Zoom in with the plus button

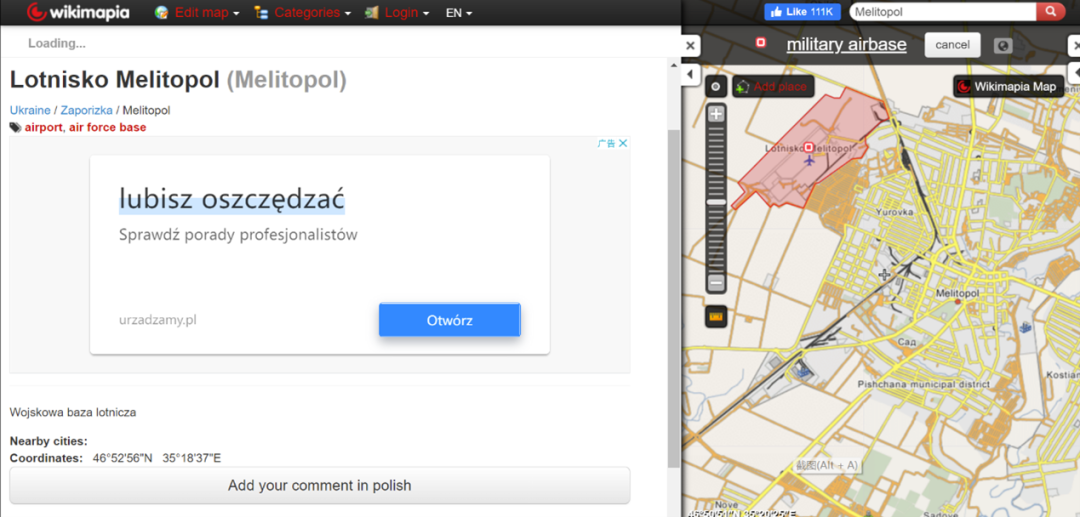pos(716,114)
